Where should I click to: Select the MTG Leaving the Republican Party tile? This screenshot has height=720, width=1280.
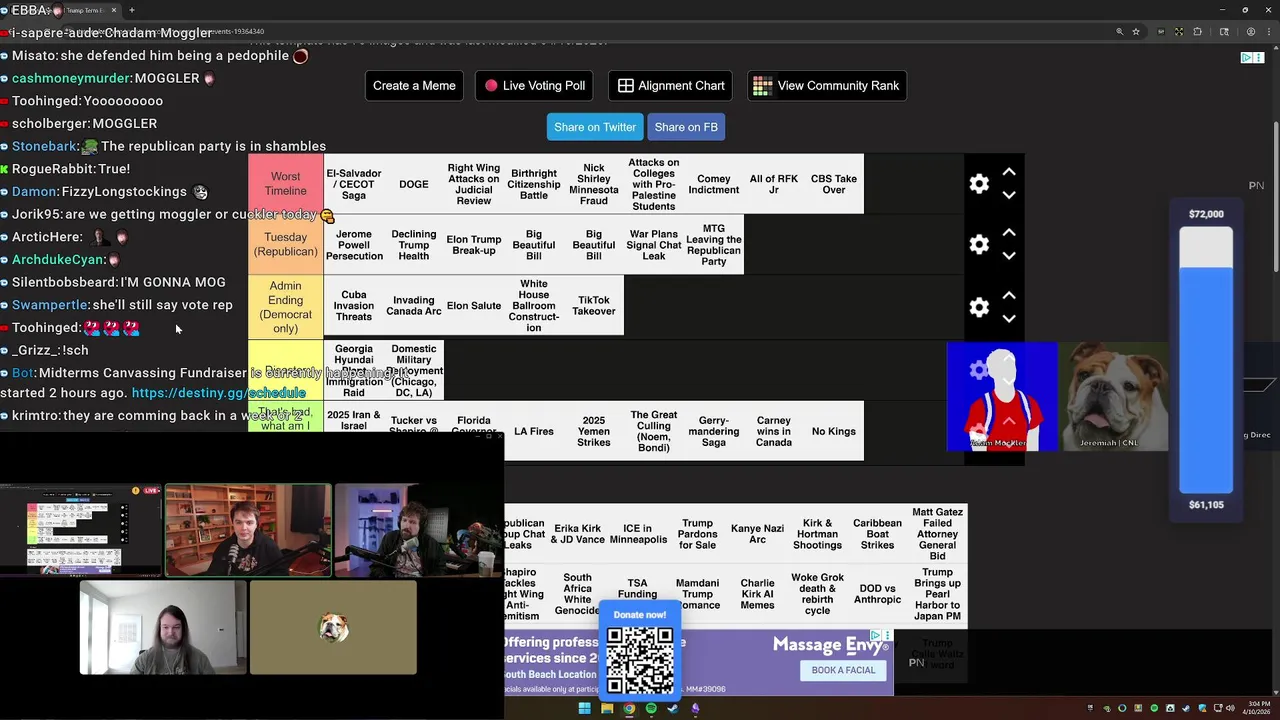point(714,244)
